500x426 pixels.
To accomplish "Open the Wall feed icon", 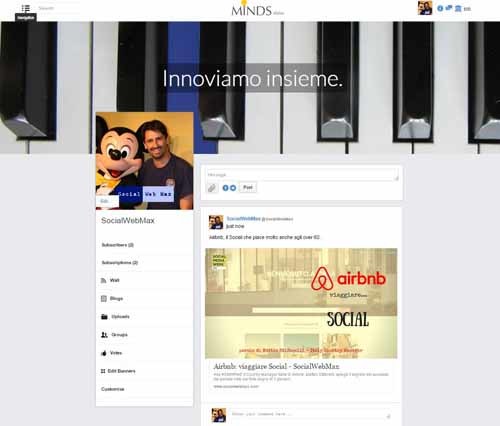I will click(x=104, y=281).
